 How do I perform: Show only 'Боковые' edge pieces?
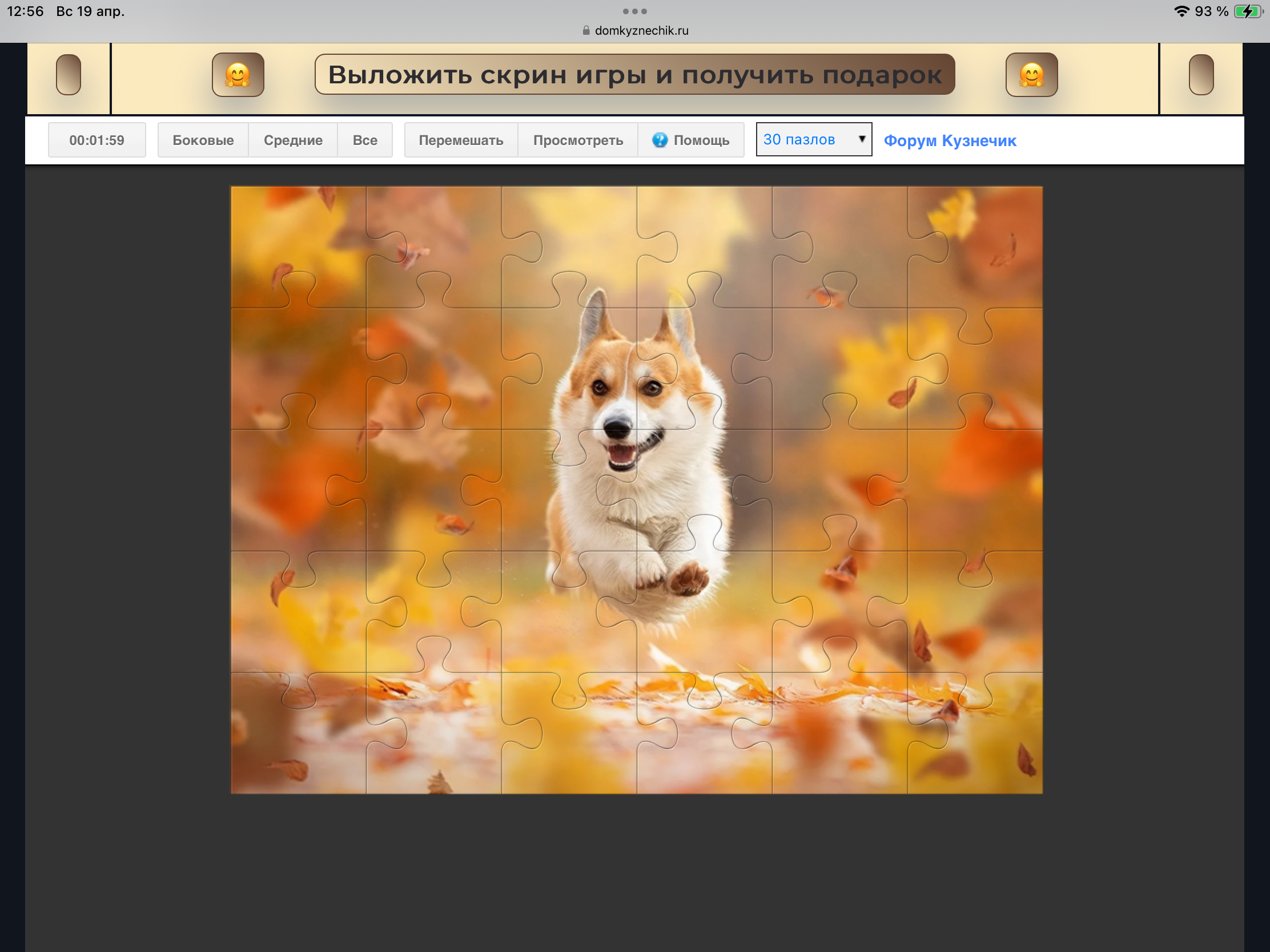coord(203,140)
